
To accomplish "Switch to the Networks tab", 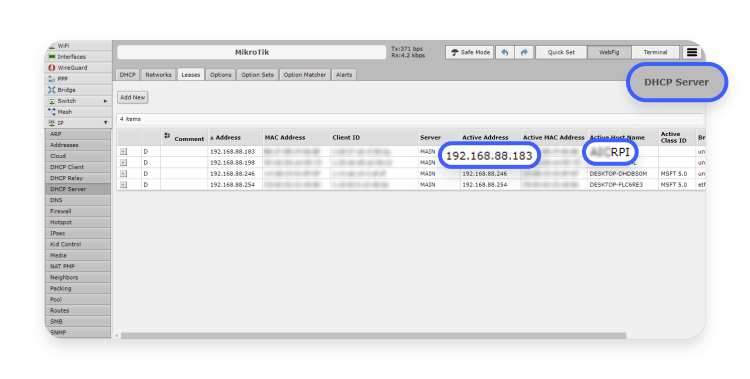I will [158, 75].
